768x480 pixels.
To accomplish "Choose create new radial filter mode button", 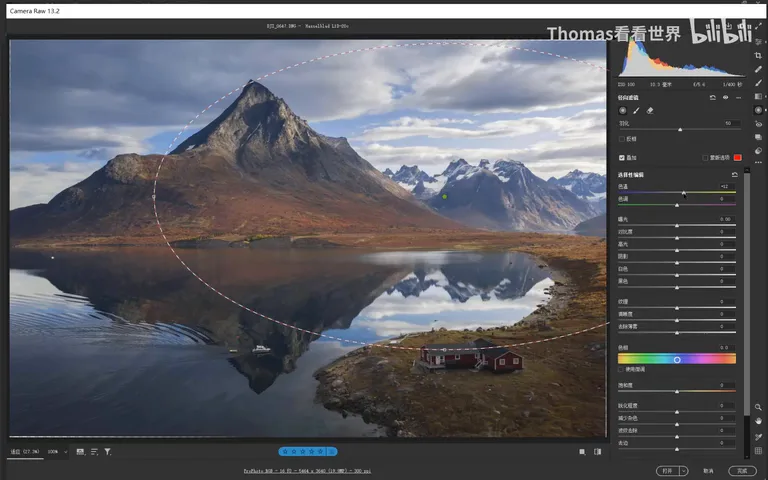I will [623, 111].
